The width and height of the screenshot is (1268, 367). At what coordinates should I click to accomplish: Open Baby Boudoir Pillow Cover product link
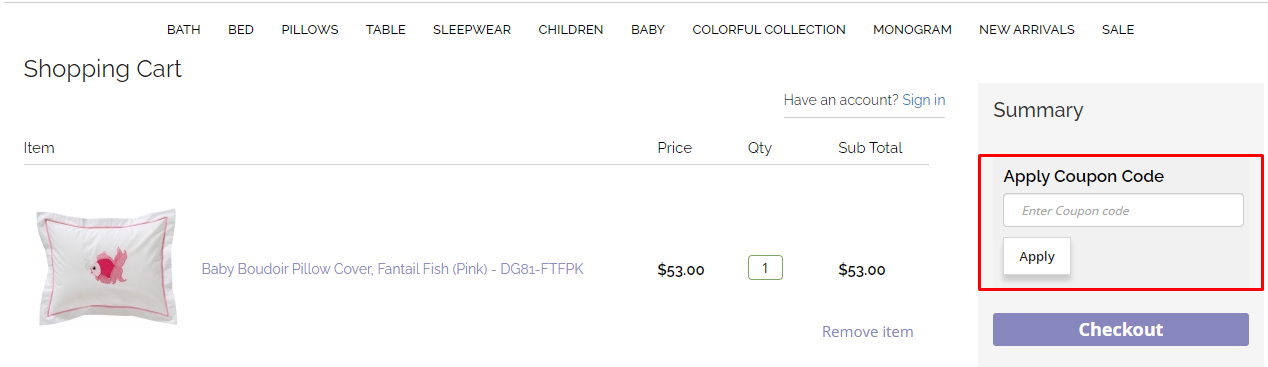(x=392, y=269)
